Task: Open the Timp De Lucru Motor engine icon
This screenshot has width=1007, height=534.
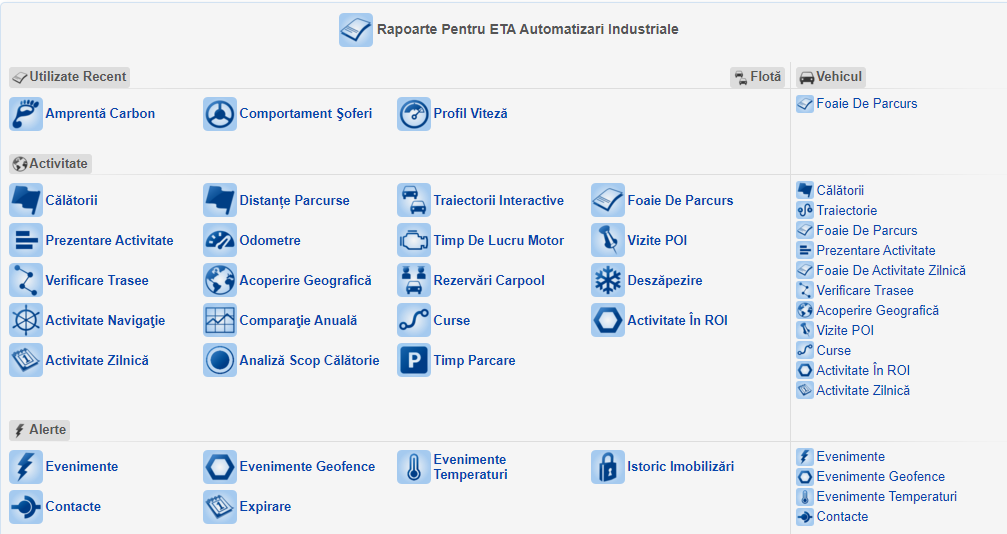Action: 414,241
